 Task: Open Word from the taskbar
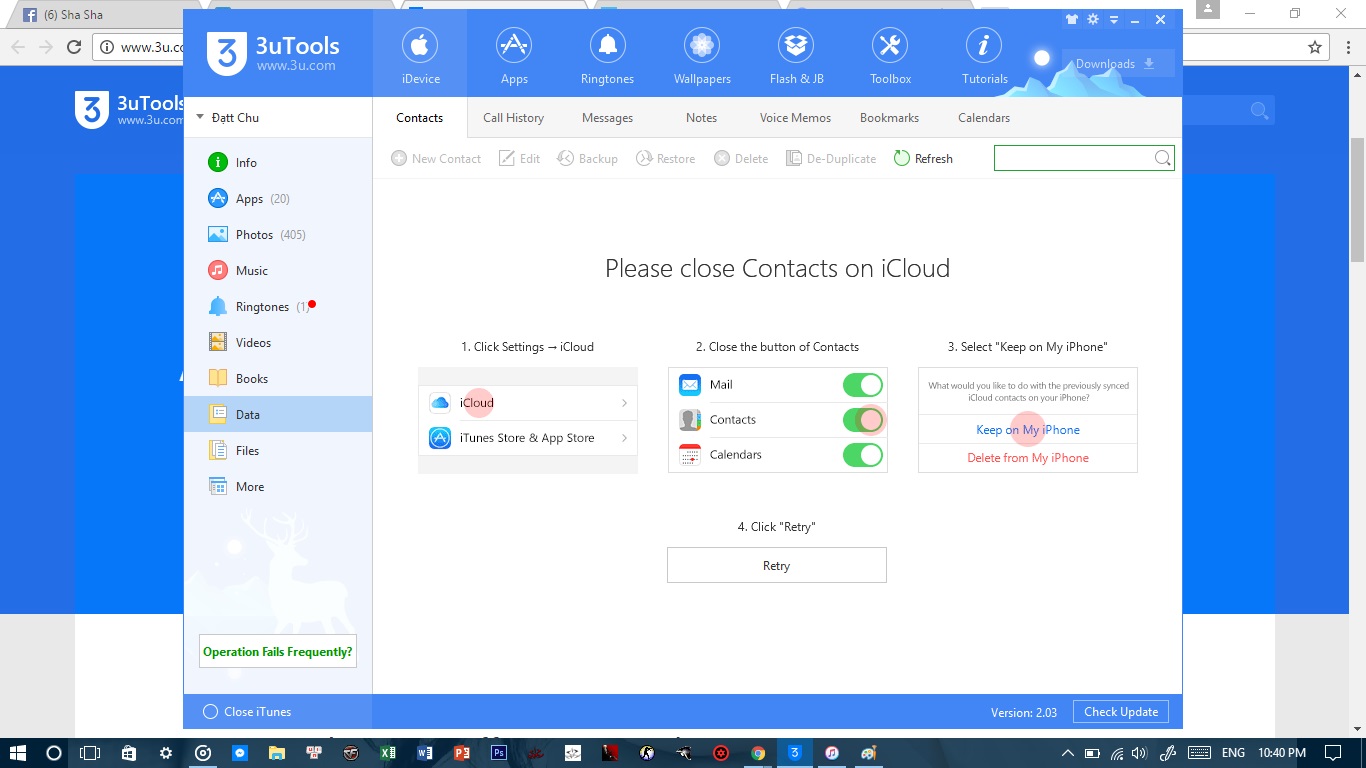click(425, 753)
